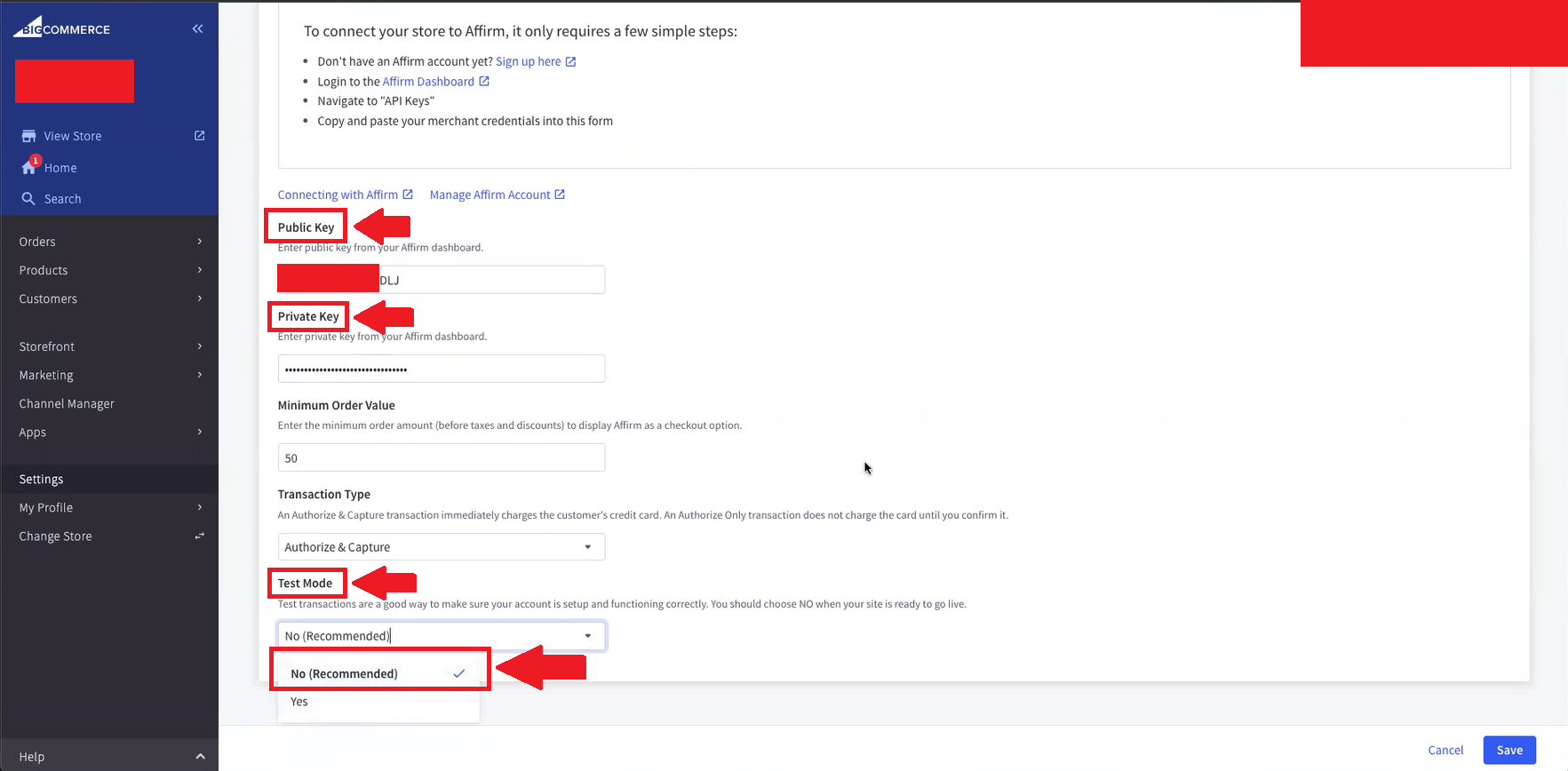Viewport: 1568px width, 771px height.
Task: Open Manage Affirm Account link
Action: (490, 195)
